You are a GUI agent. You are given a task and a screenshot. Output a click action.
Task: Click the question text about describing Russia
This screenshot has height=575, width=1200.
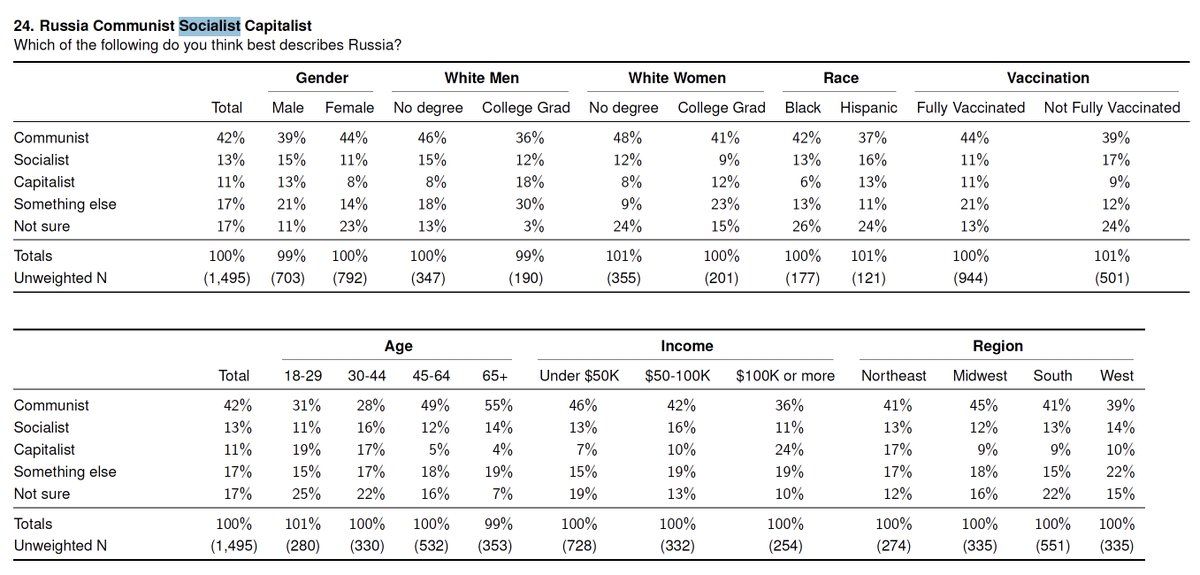point(200,45)
